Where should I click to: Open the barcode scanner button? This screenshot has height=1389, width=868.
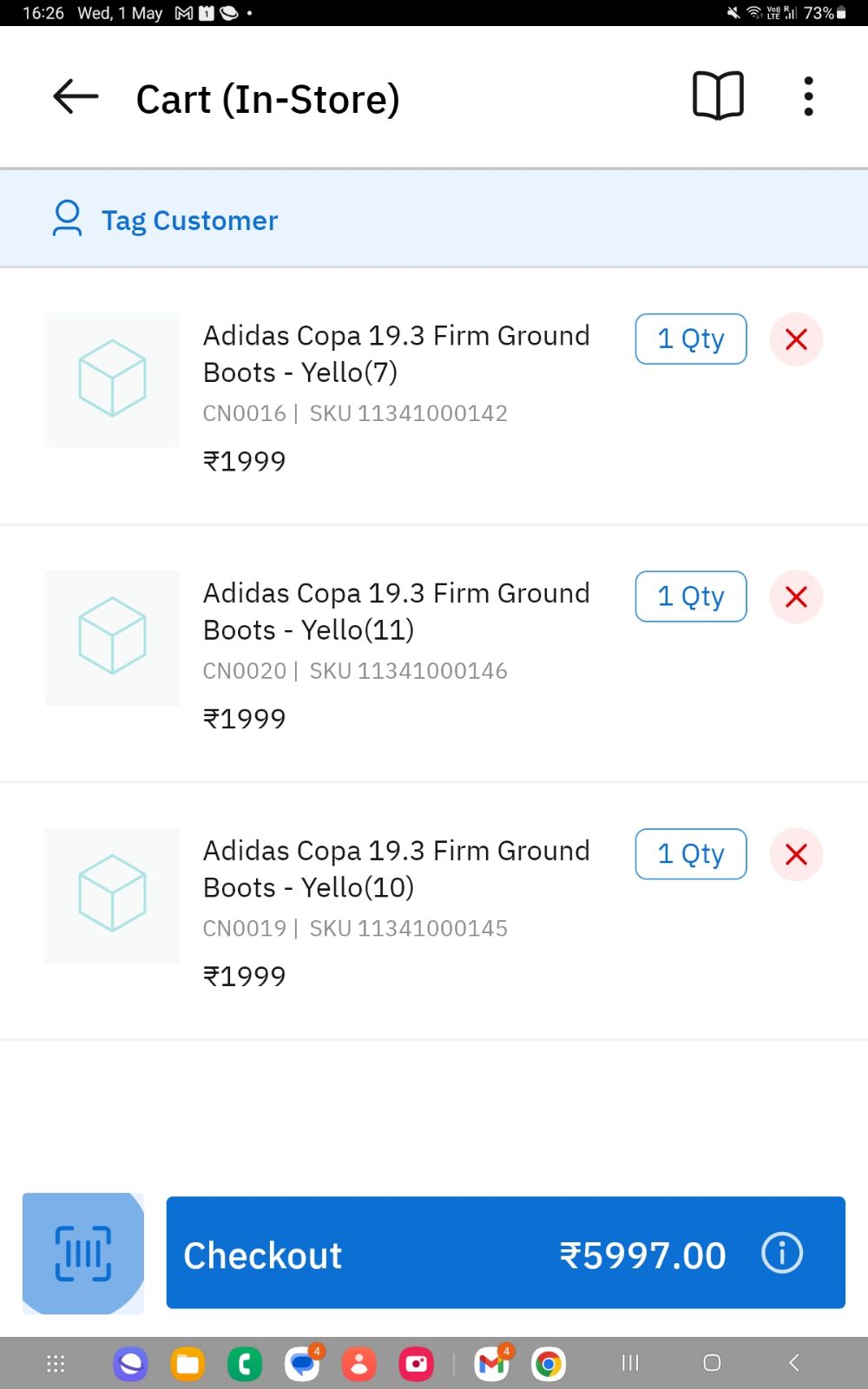click(83, 1253)
